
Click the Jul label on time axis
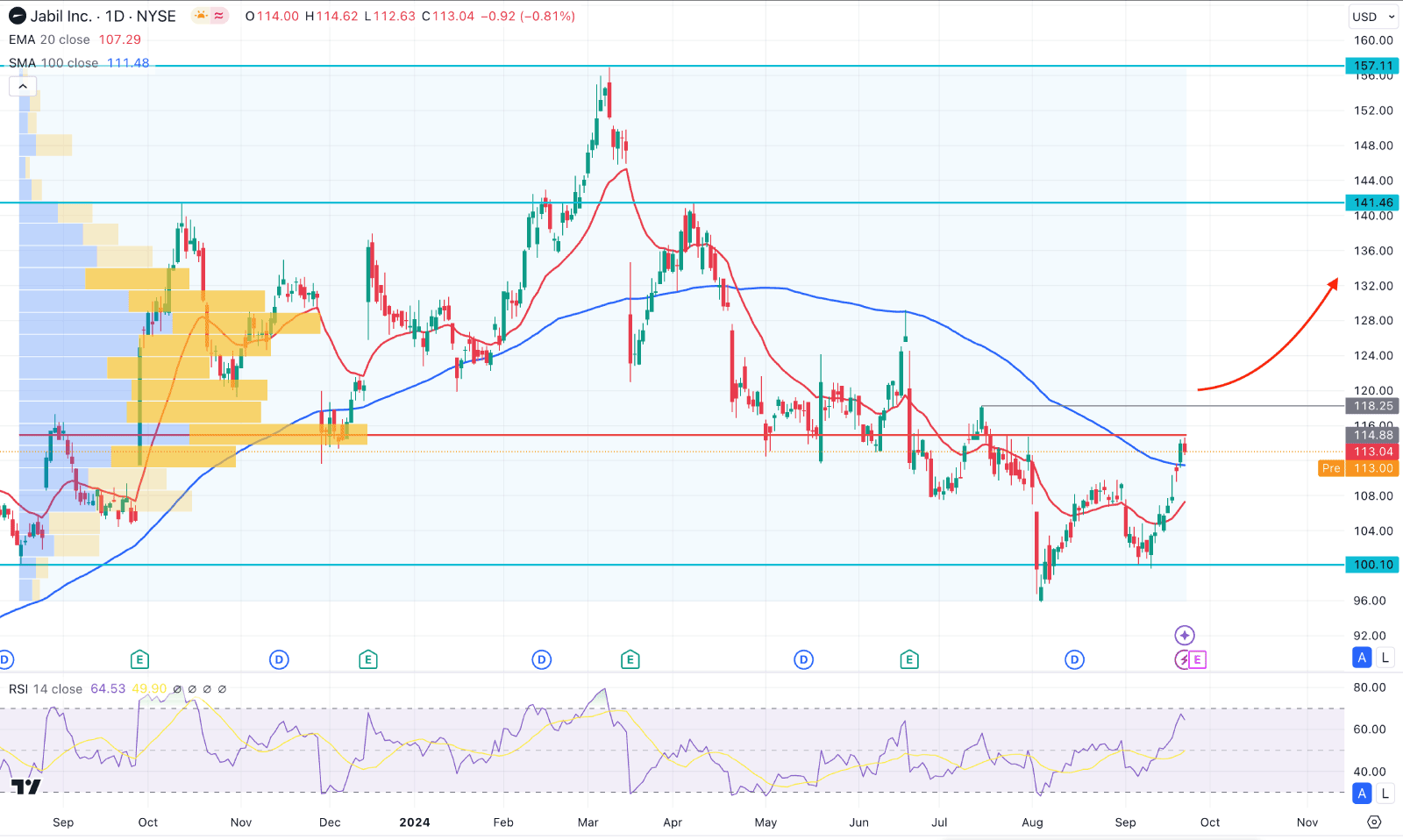coord(939,822)
